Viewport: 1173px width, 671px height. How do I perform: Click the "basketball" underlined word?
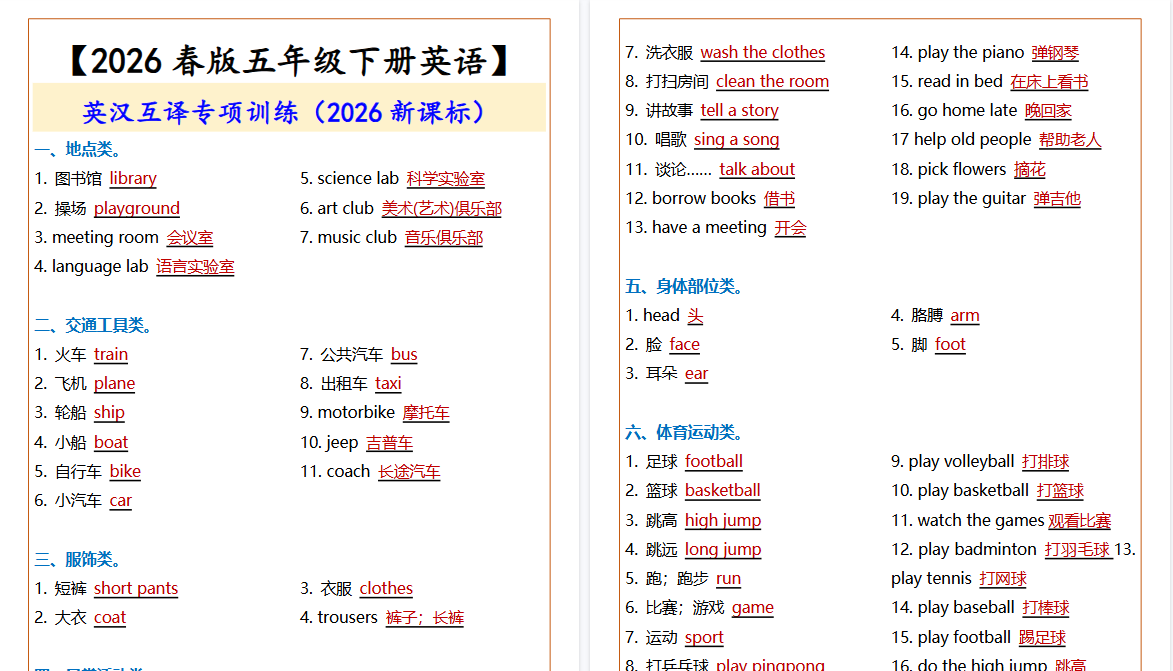click(722, 490)
